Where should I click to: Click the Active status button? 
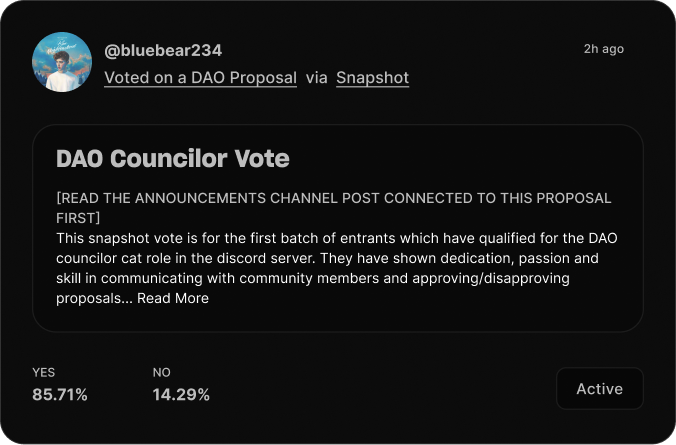[x=600, y=389]
